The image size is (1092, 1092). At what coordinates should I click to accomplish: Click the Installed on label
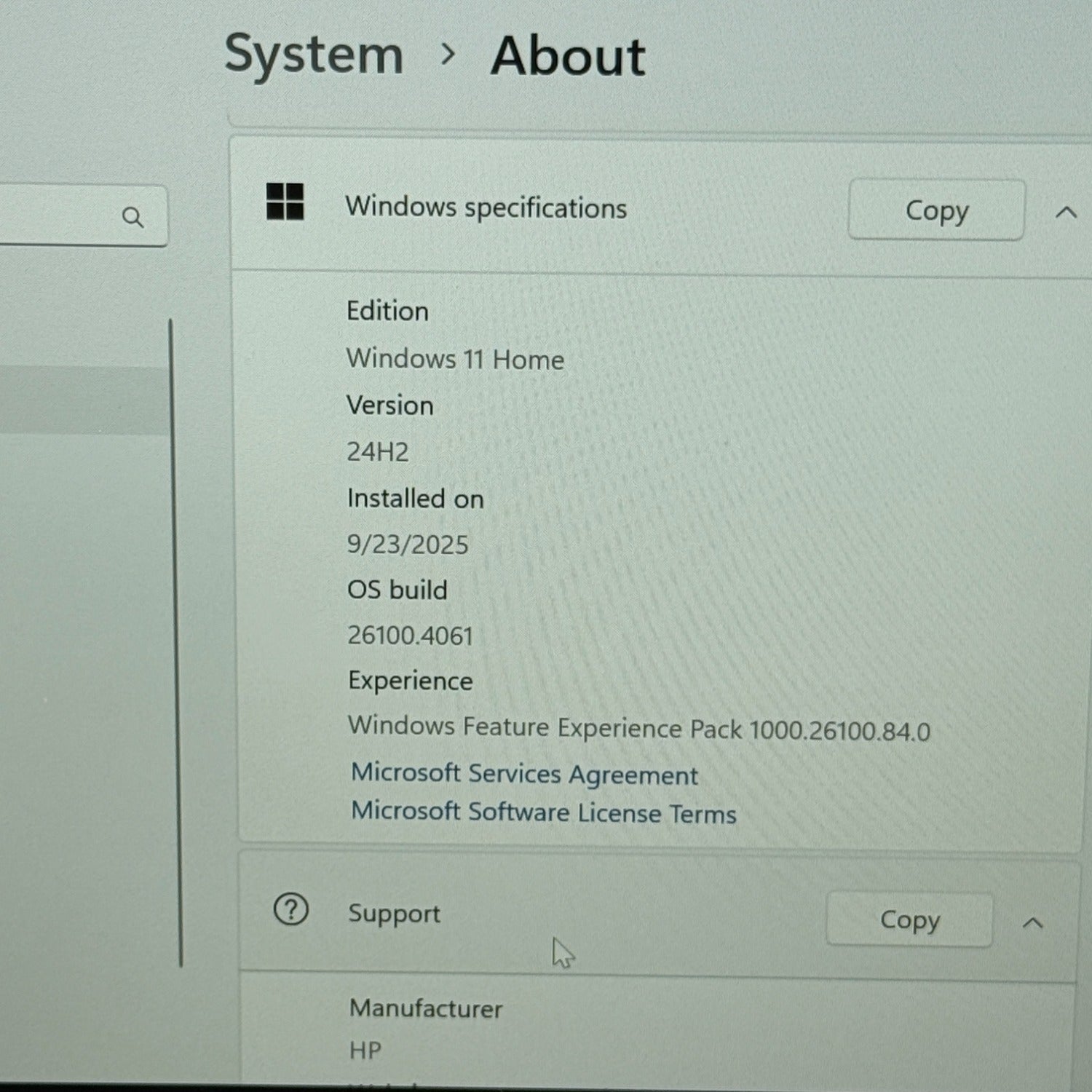415,499
